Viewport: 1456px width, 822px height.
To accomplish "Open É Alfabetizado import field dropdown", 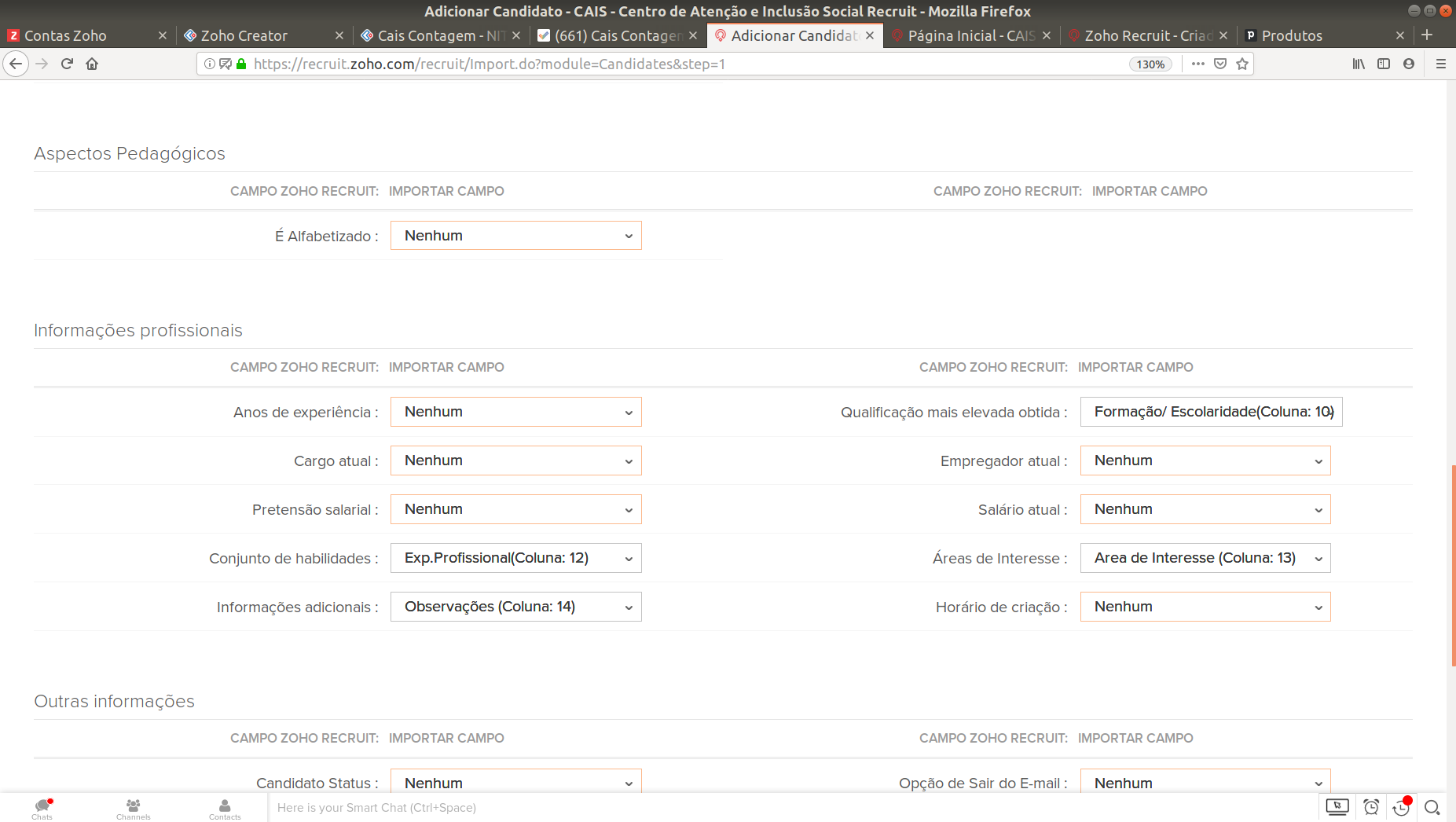I will 516,236.
